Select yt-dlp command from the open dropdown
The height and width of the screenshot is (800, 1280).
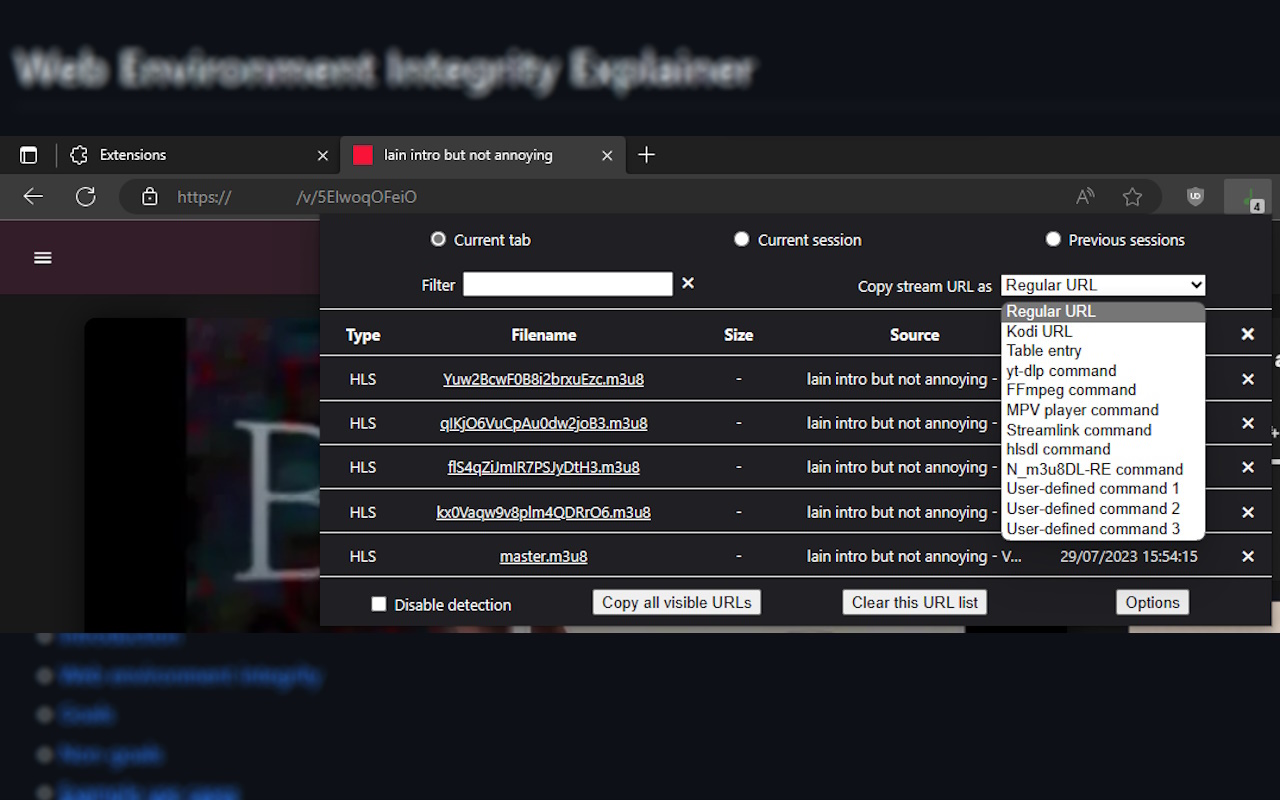coord(1061,370)
